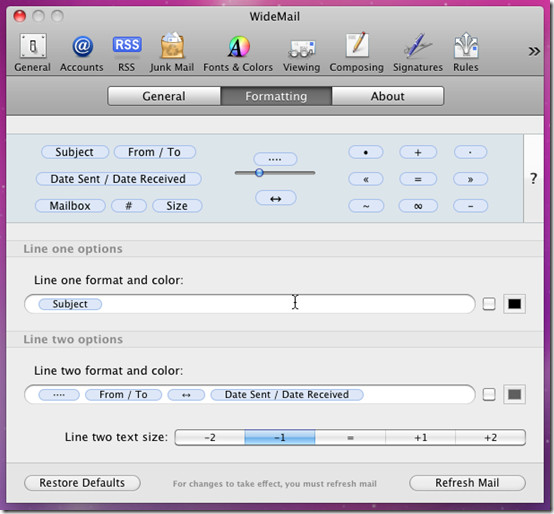Set line two text size to equal
Screen dimensions: 554x514
point(350,438)
